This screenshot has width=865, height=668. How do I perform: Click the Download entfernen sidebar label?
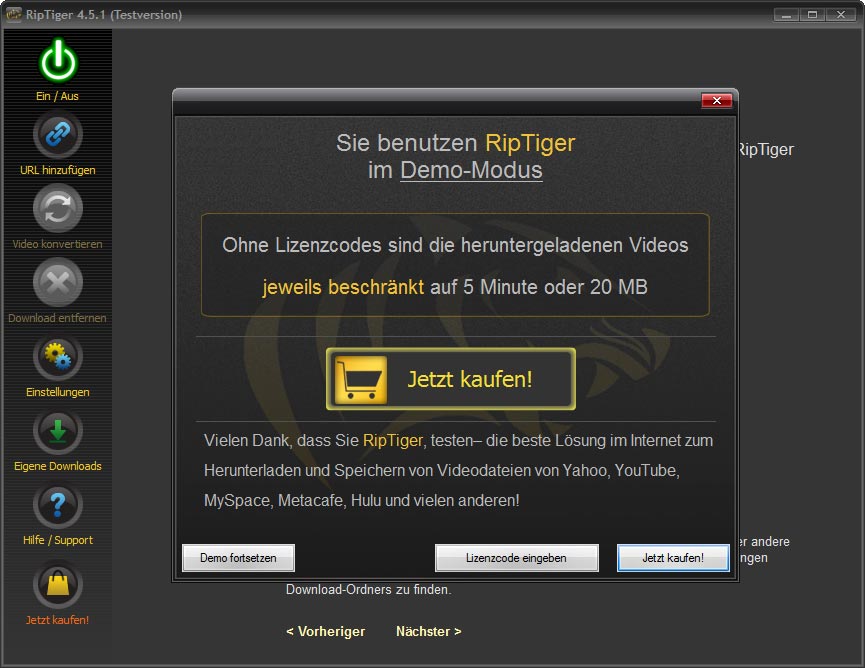(x=57, y=318)
